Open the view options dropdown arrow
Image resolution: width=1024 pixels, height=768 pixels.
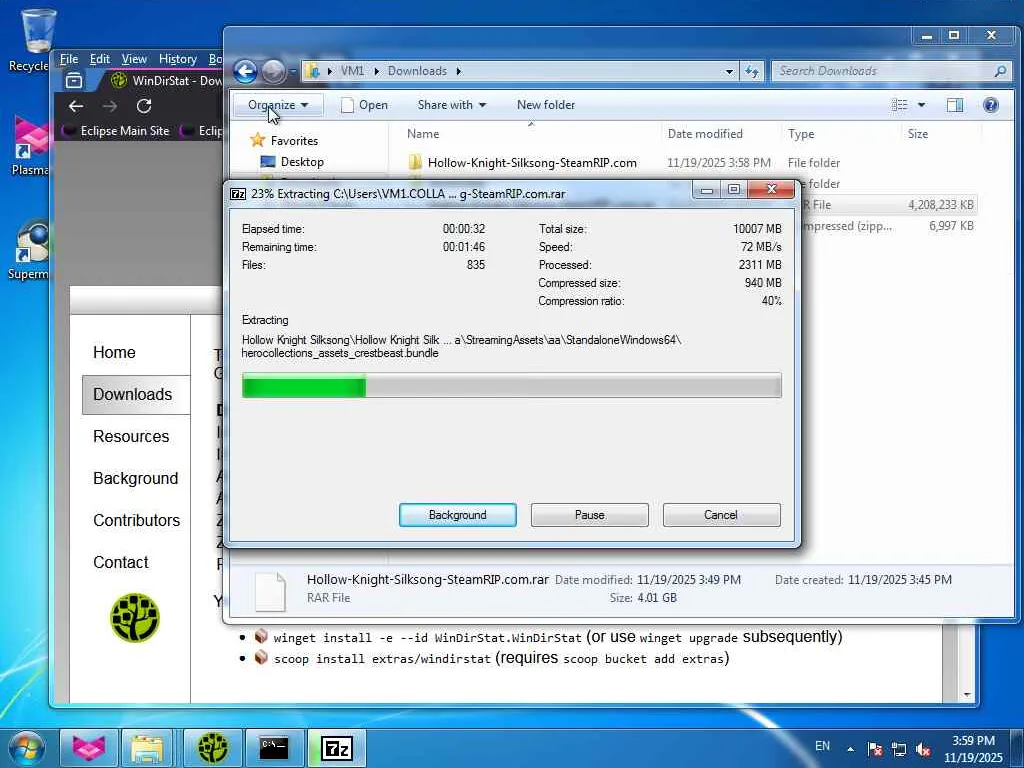(x=921, y=104)
